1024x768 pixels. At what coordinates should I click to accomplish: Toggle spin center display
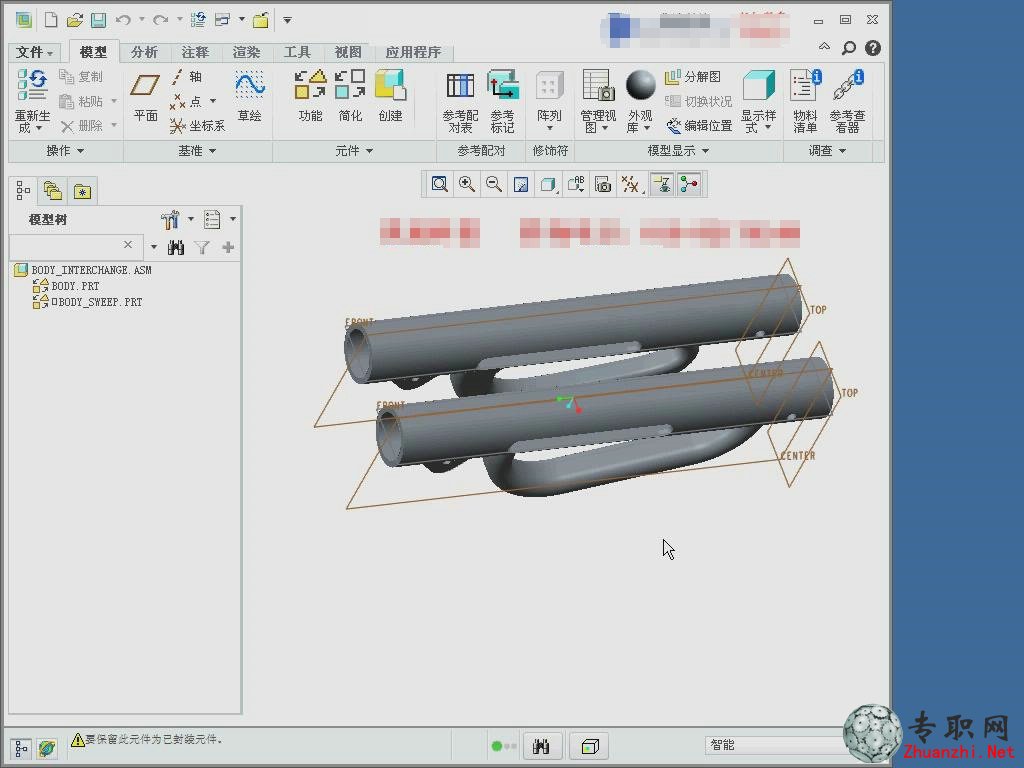[x=689, y=185]
